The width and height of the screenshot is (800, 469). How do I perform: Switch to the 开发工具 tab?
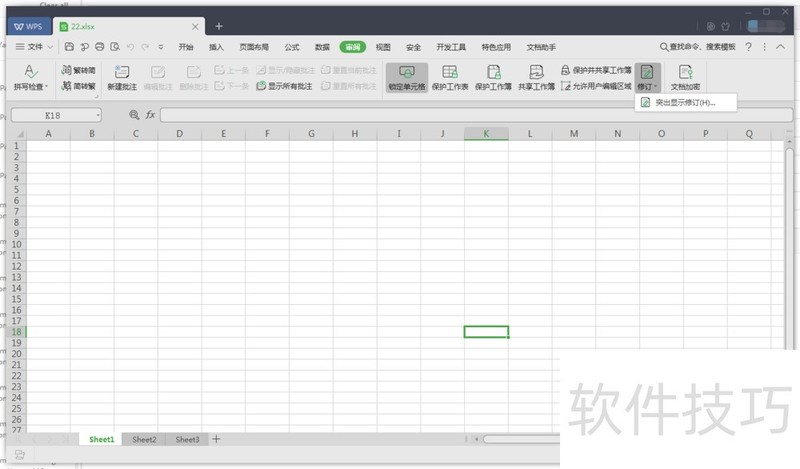click(451, 47)
